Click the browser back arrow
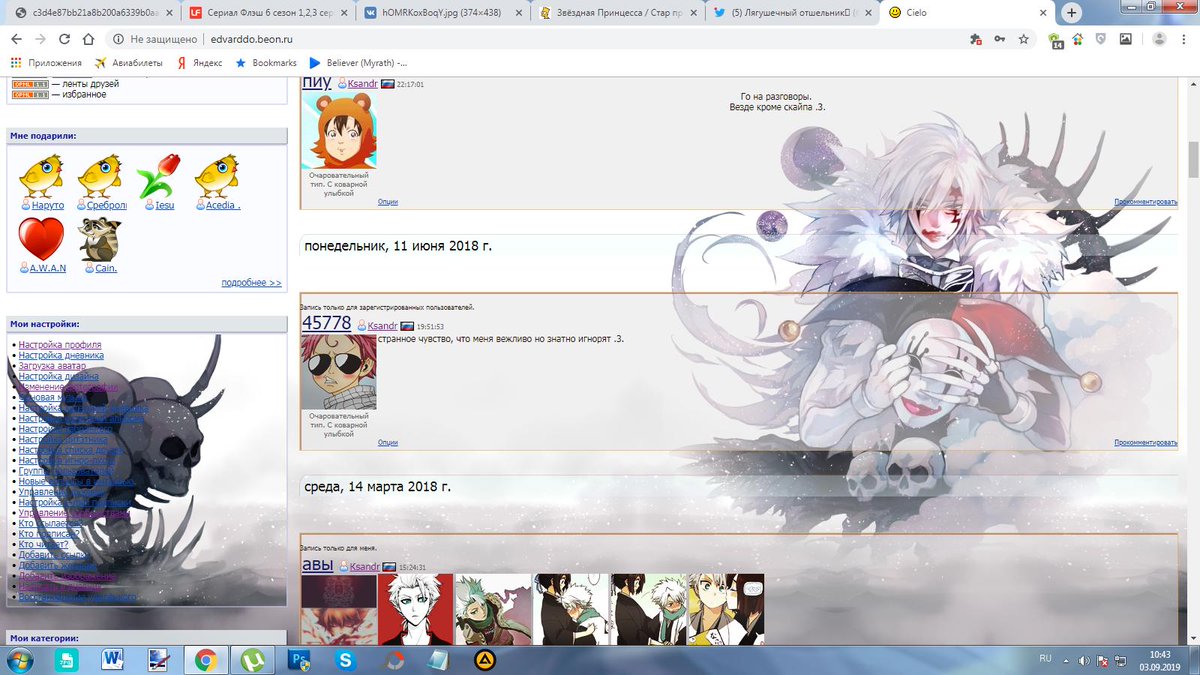1200x675 pixels. (16, 39)
